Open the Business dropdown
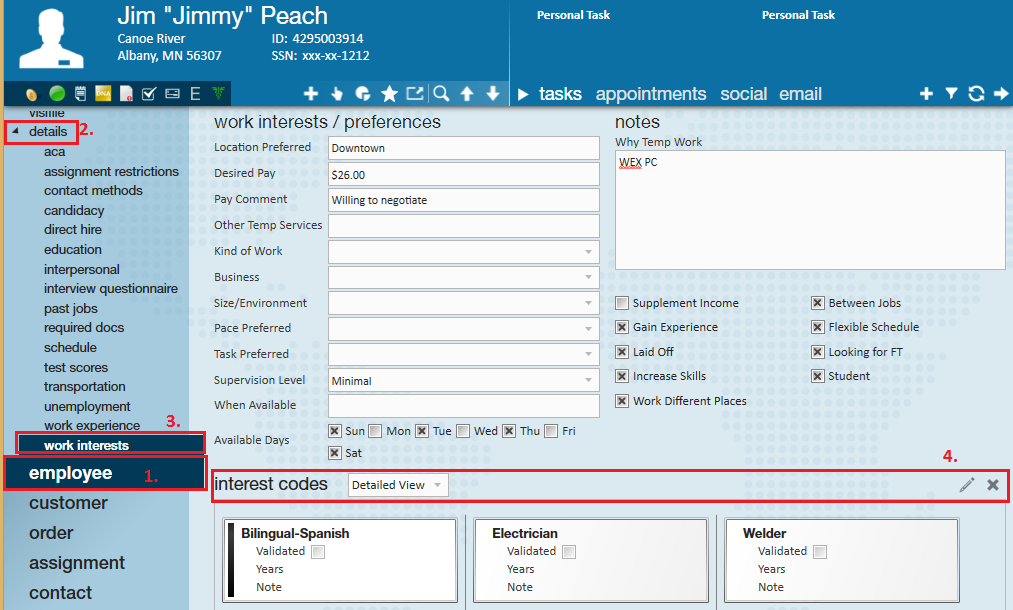This screenshot has height=610, width=1013. (464, 277)
